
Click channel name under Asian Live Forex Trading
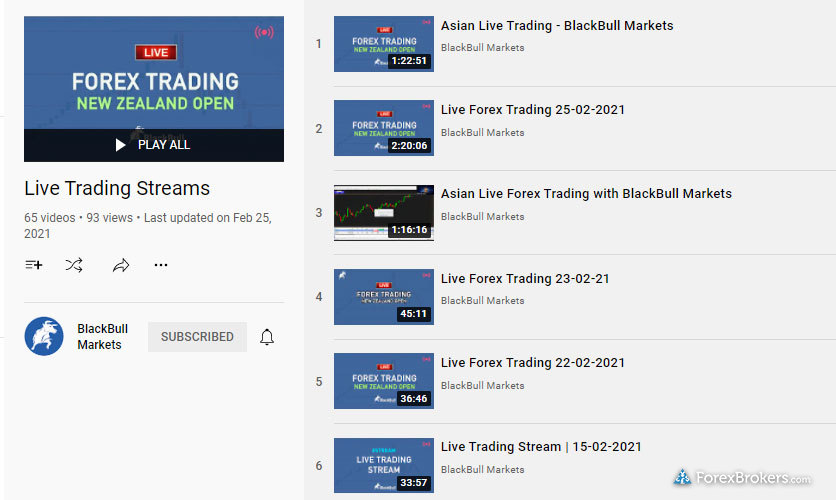(x=483, y=216)
